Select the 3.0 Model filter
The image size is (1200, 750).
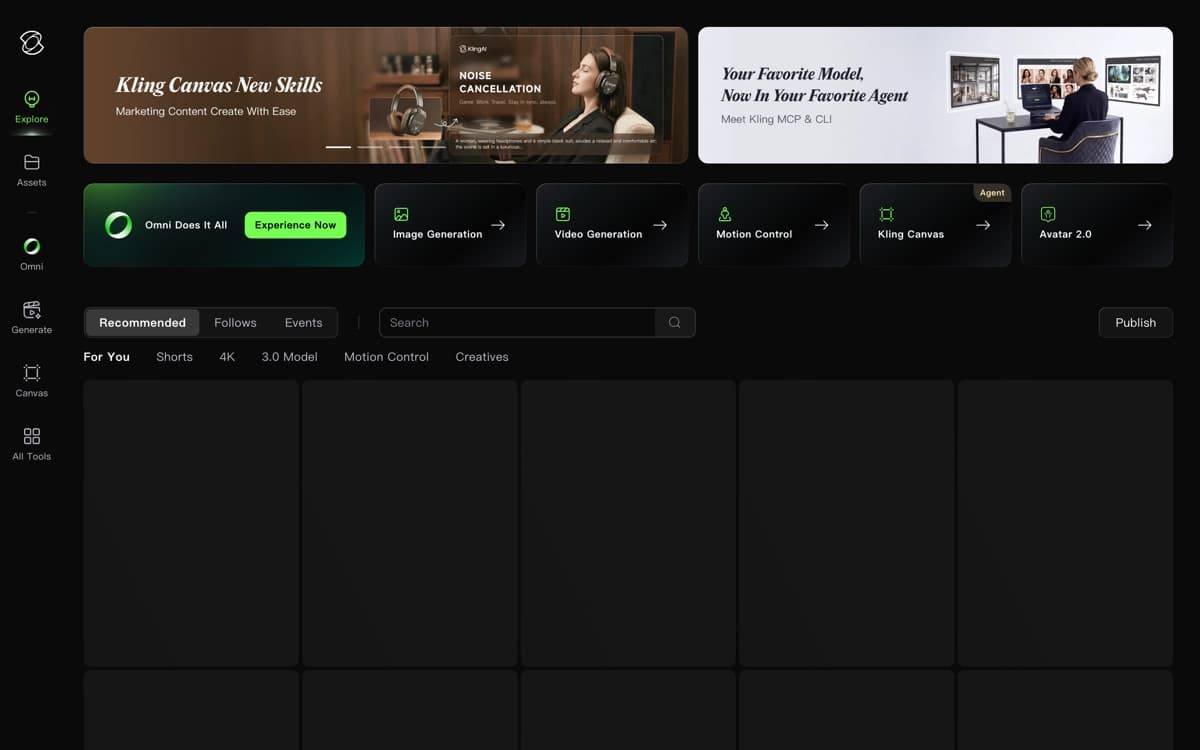pyautogui.click(x=289, y=357)
